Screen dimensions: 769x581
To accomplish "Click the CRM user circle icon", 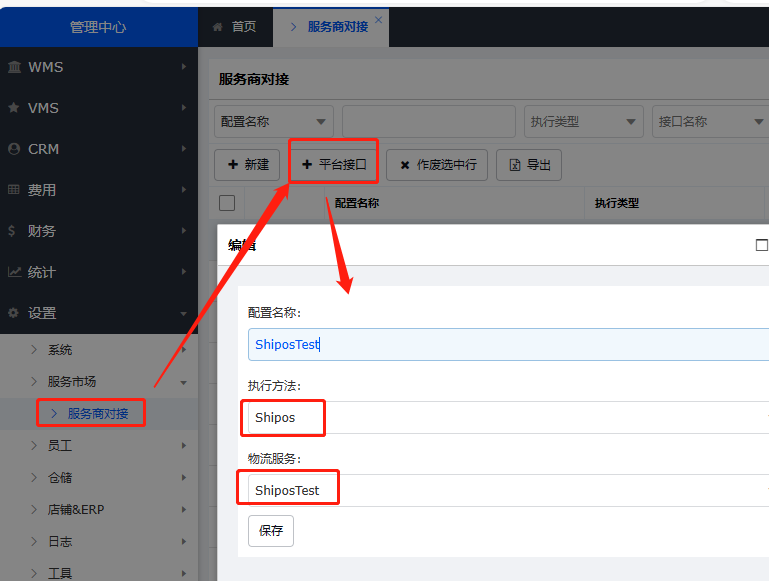I will coord(14,149).
